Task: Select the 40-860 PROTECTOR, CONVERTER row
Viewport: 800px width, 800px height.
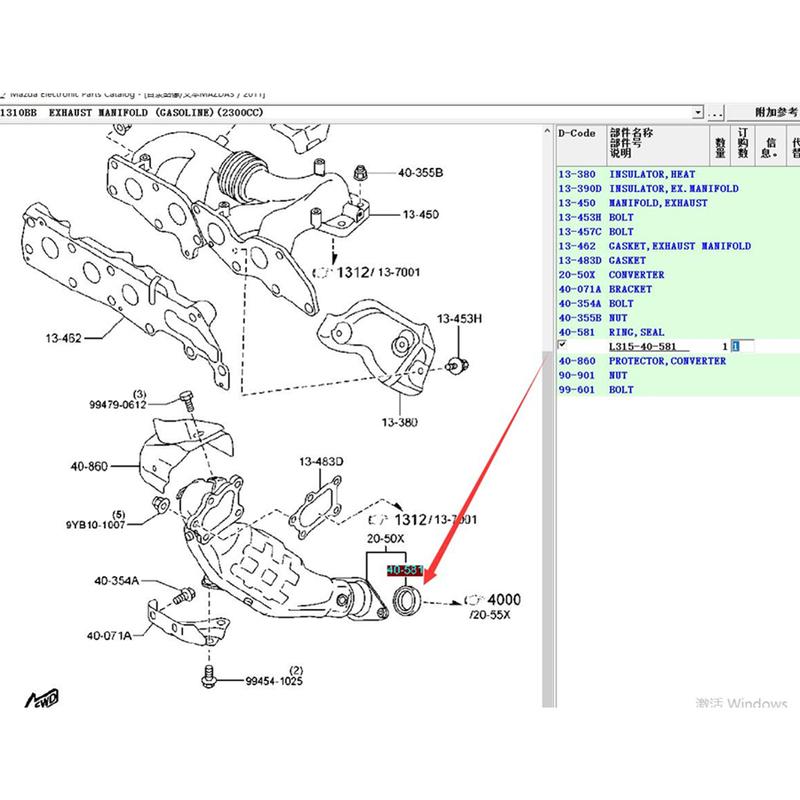Action: coord(678,361)
